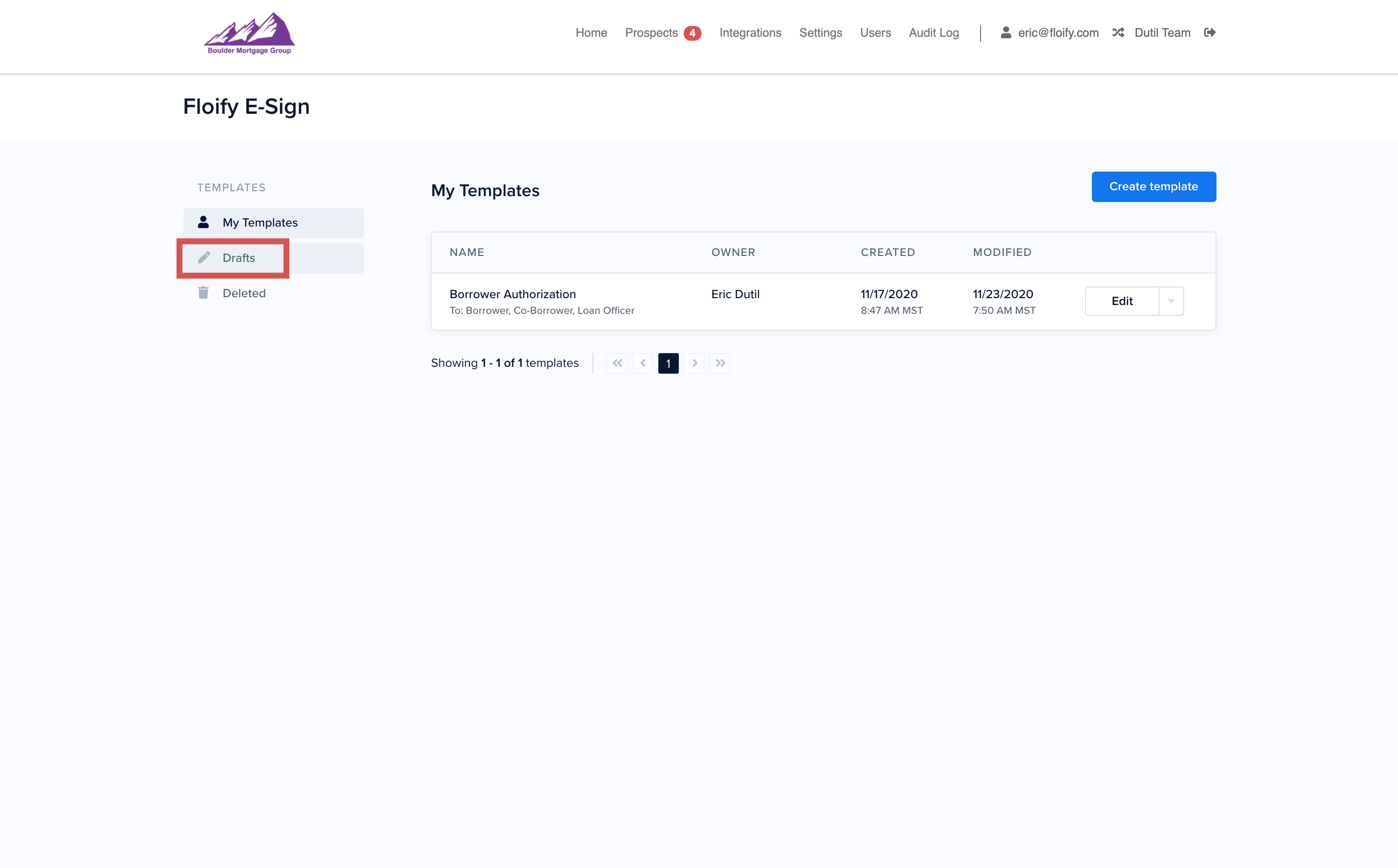Image resolution: width=1398 pixels, height=868 pixels.
Task: Click the TEMPLATES sidebar label
Action: click(232, 188)
